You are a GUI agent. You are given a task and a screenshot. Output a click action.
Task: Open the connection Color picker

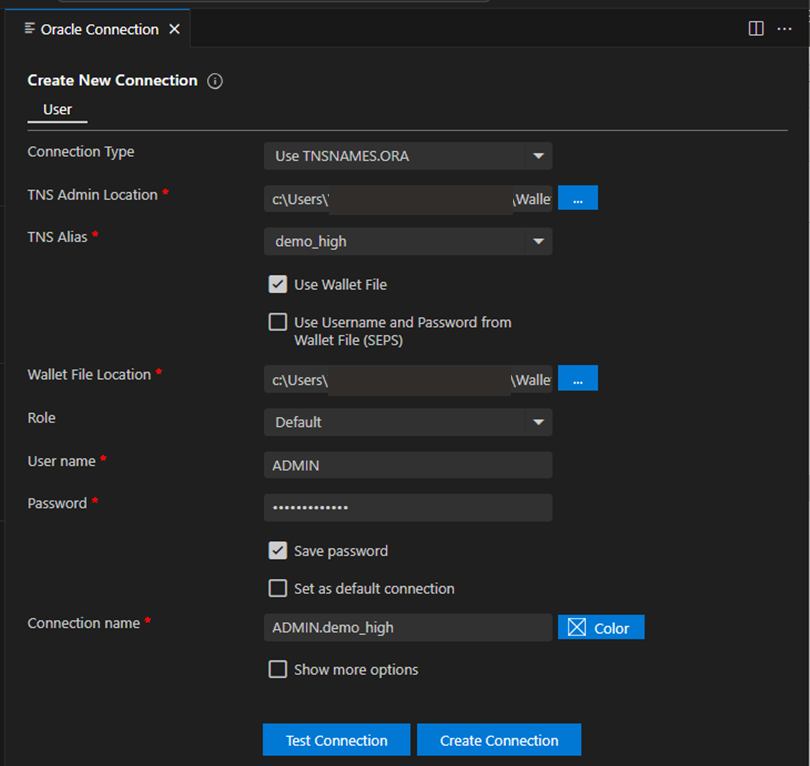click(600, 627)
